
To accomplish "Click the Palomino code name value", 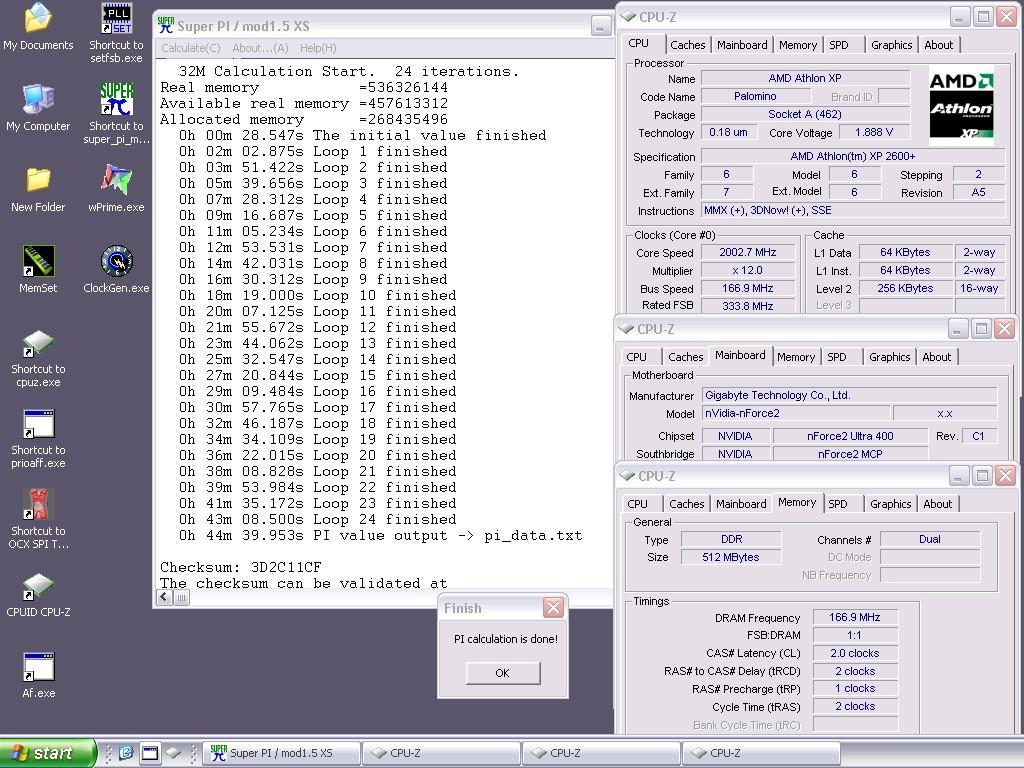I will pyautogui.click(x=755, y=96).
